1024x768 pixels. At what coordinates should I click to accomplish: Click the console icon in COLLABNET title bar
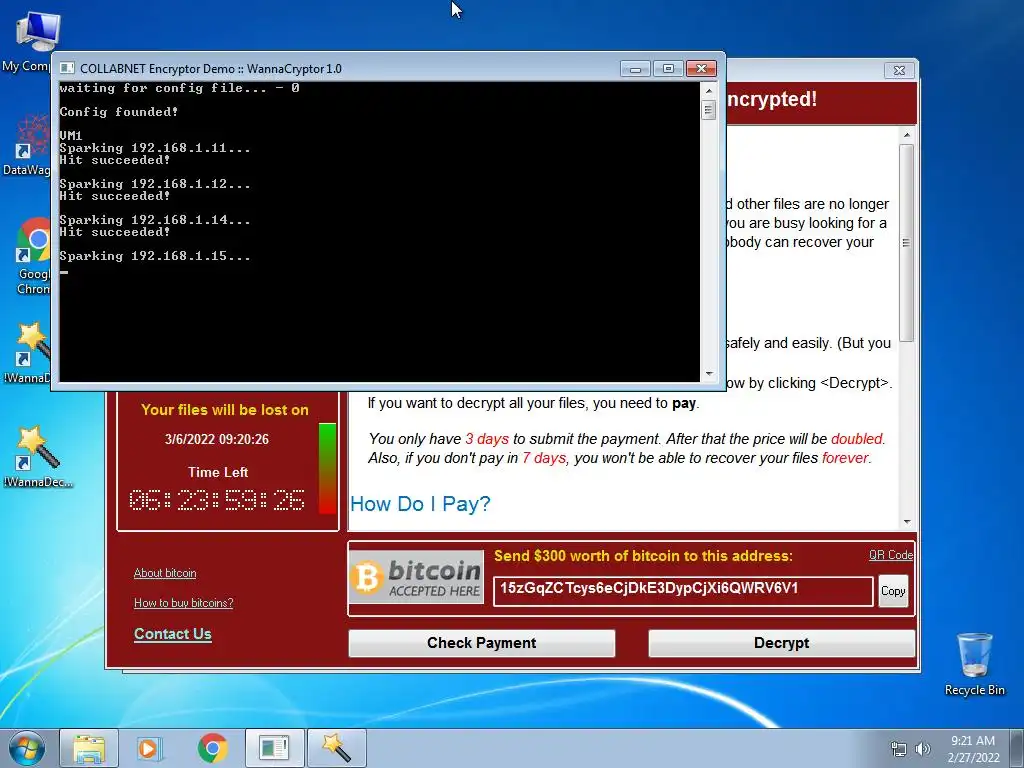(x=67, y=69)
